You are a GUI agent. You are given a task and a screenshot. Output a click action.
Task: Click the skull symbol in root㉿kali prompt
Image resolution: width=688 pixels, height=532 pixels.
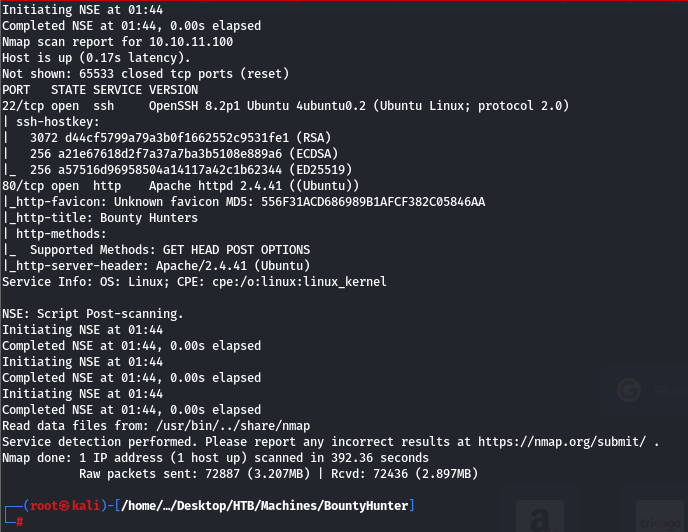click(64, 506)
